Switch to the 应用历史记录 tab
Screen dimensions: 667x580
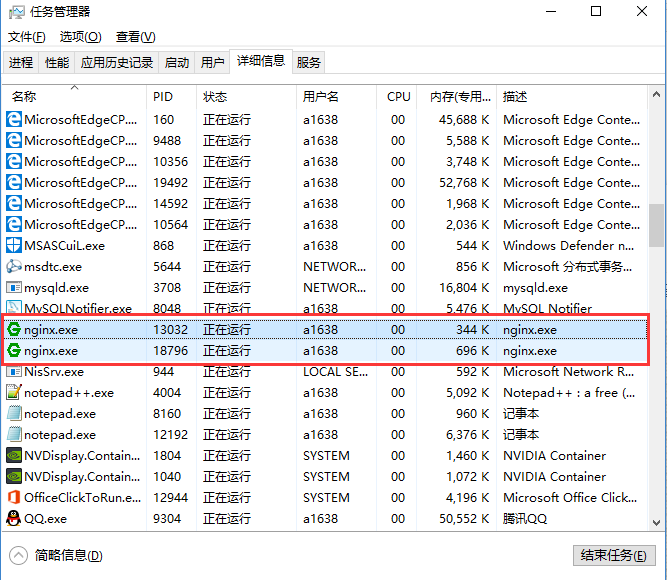(117, 63)
